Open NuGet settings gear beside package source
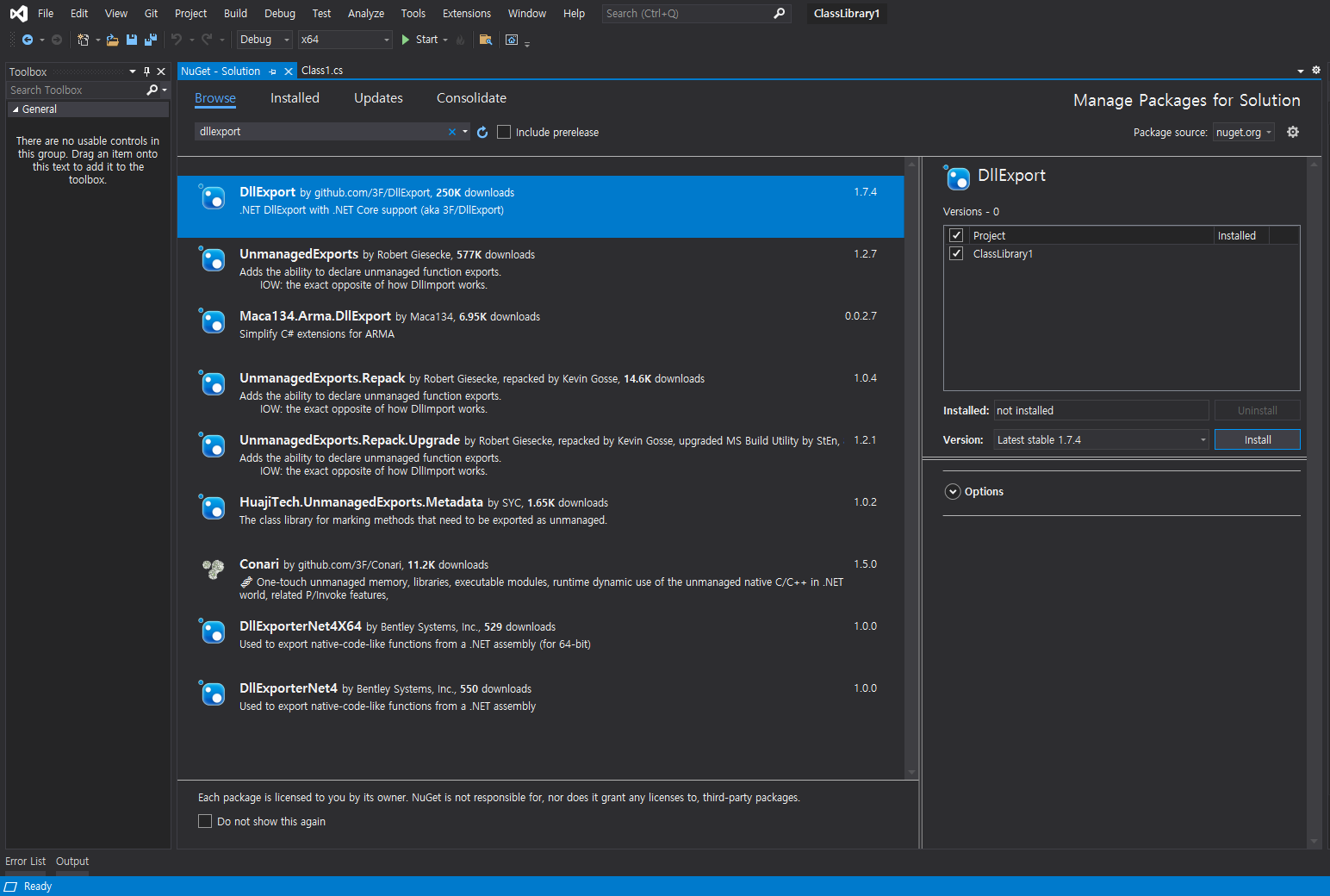This screenshot has height=896, width=1330. point(1293,132)
